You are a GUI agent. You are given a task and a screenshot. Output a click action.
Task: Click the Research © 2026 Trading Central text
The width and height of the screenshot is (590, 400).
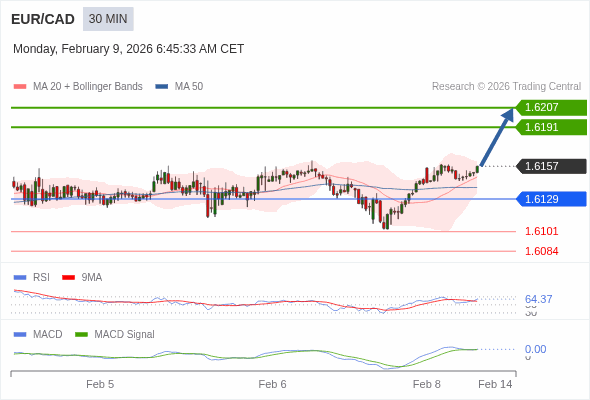[506, 87]
